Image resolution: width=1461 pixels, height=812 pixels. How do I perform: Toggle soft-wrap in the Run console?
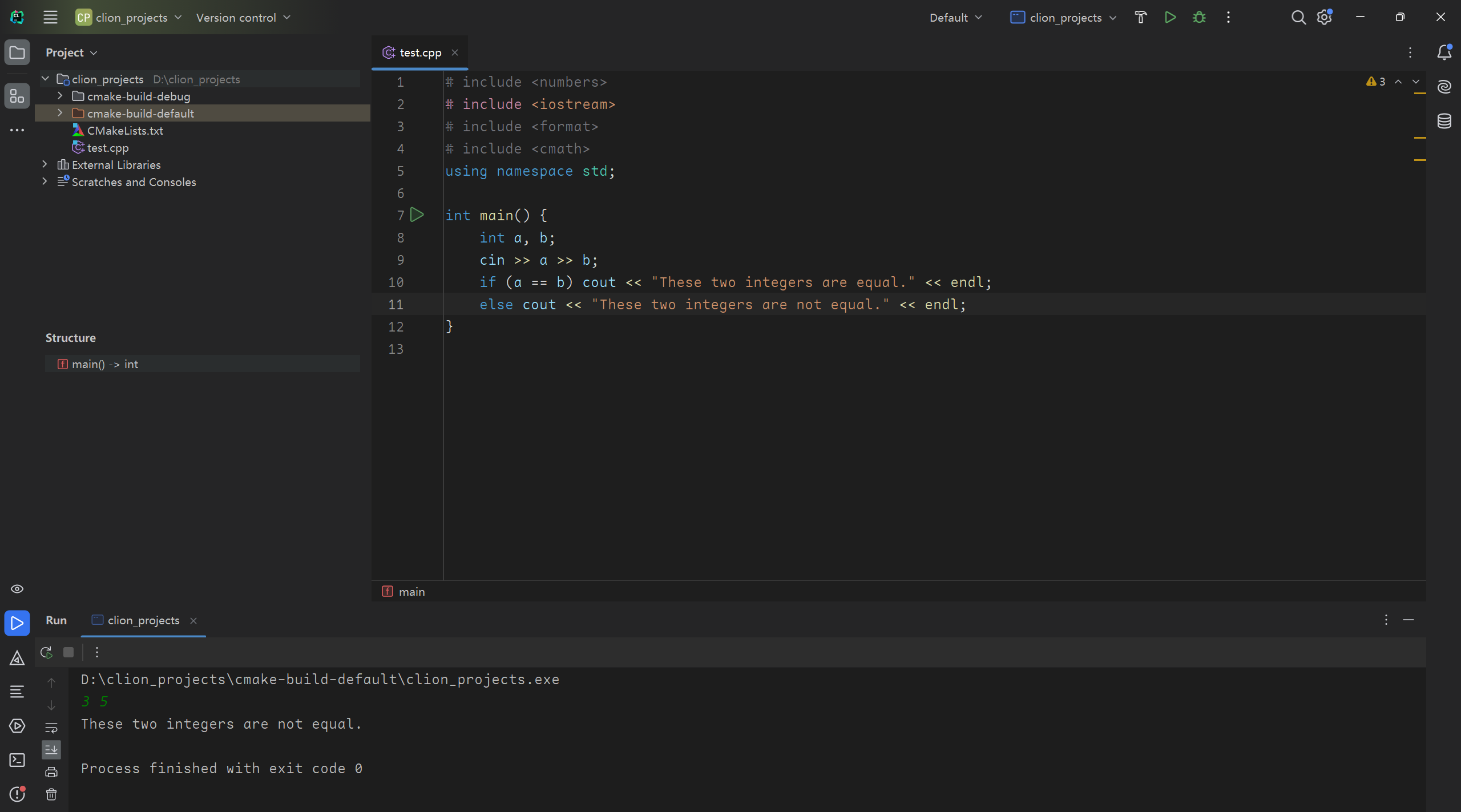click(51, 728)
